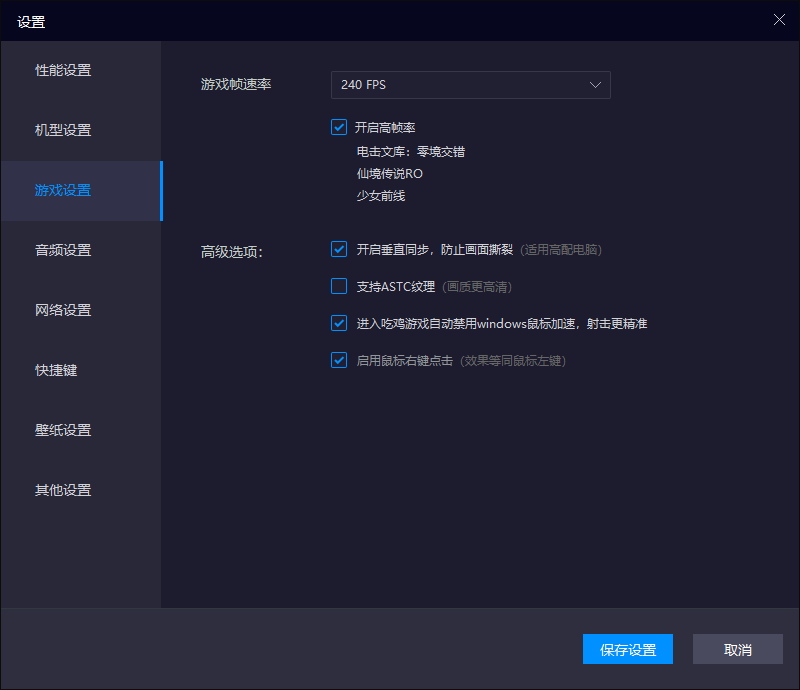Open the 性能设置 tab
800x690 pixels.
(x=63, y=70)
